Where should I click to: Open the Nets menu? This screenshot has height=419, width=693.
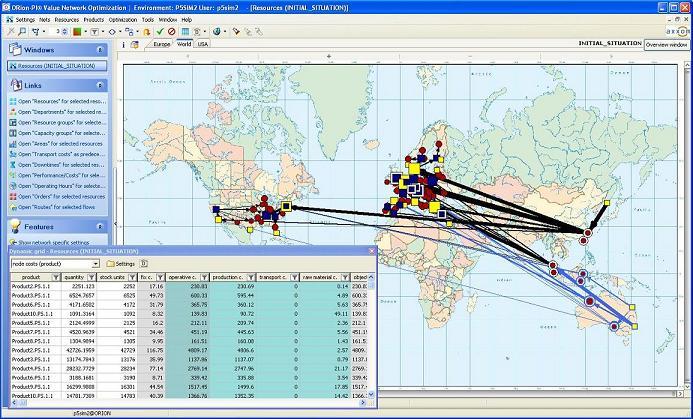click(45, 20)
